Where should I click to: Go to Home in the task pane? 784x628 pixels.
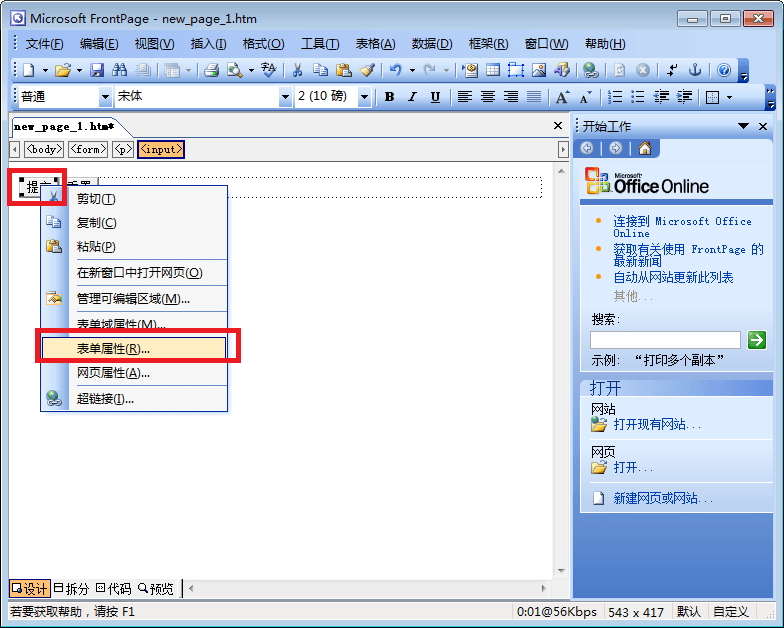(x=645, y=148)
